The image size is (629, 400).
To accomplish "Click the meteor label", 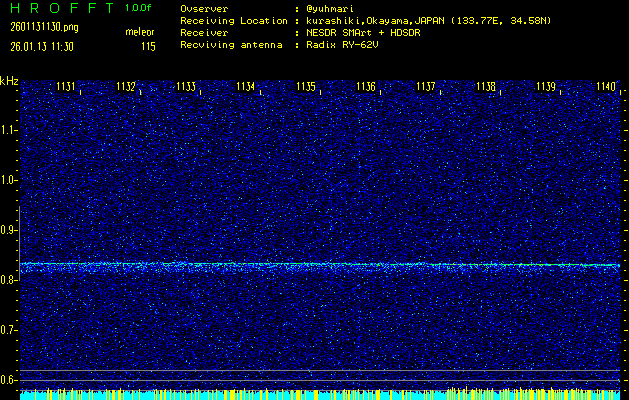I will tap(140, 32).
